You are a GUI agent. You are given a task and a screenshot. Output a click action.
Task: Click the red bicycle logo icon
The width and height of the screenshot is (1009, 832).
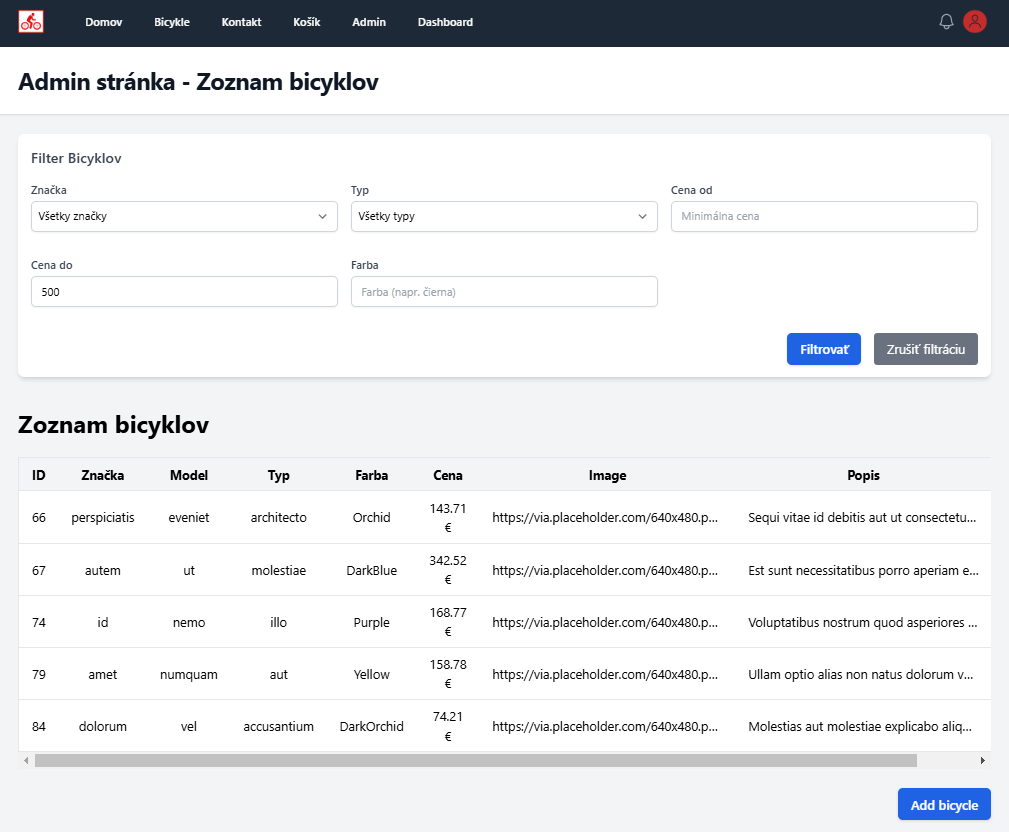(31, 22)
